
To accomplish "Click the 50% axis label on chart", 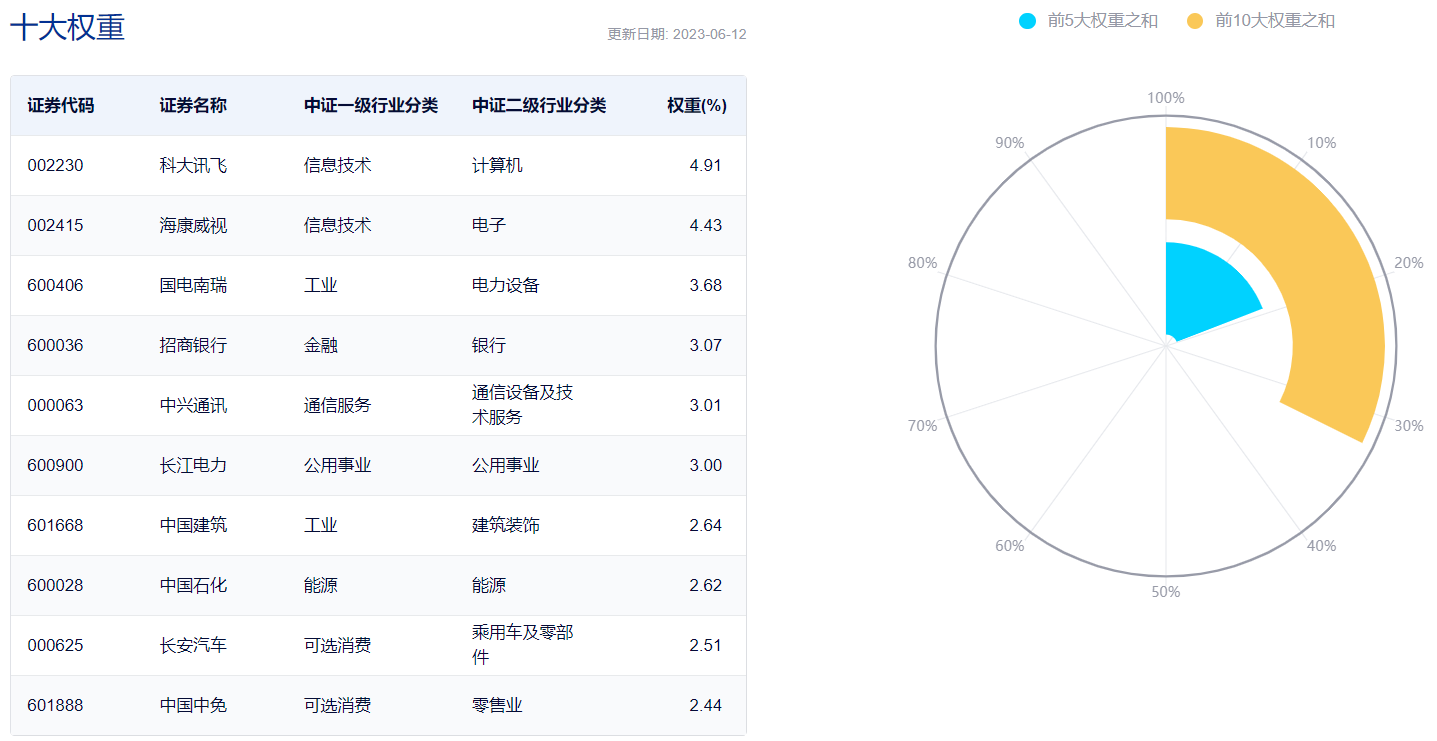I will pyautogui.click(x=1166, y=592).
